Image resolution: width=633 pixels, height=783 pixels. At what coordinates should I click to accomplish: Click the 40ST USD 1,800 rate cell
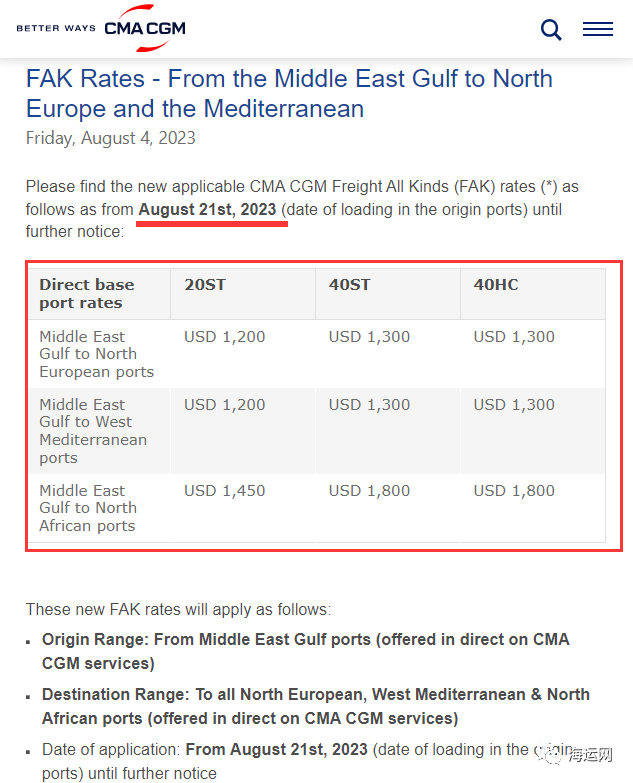click(369, 491)
